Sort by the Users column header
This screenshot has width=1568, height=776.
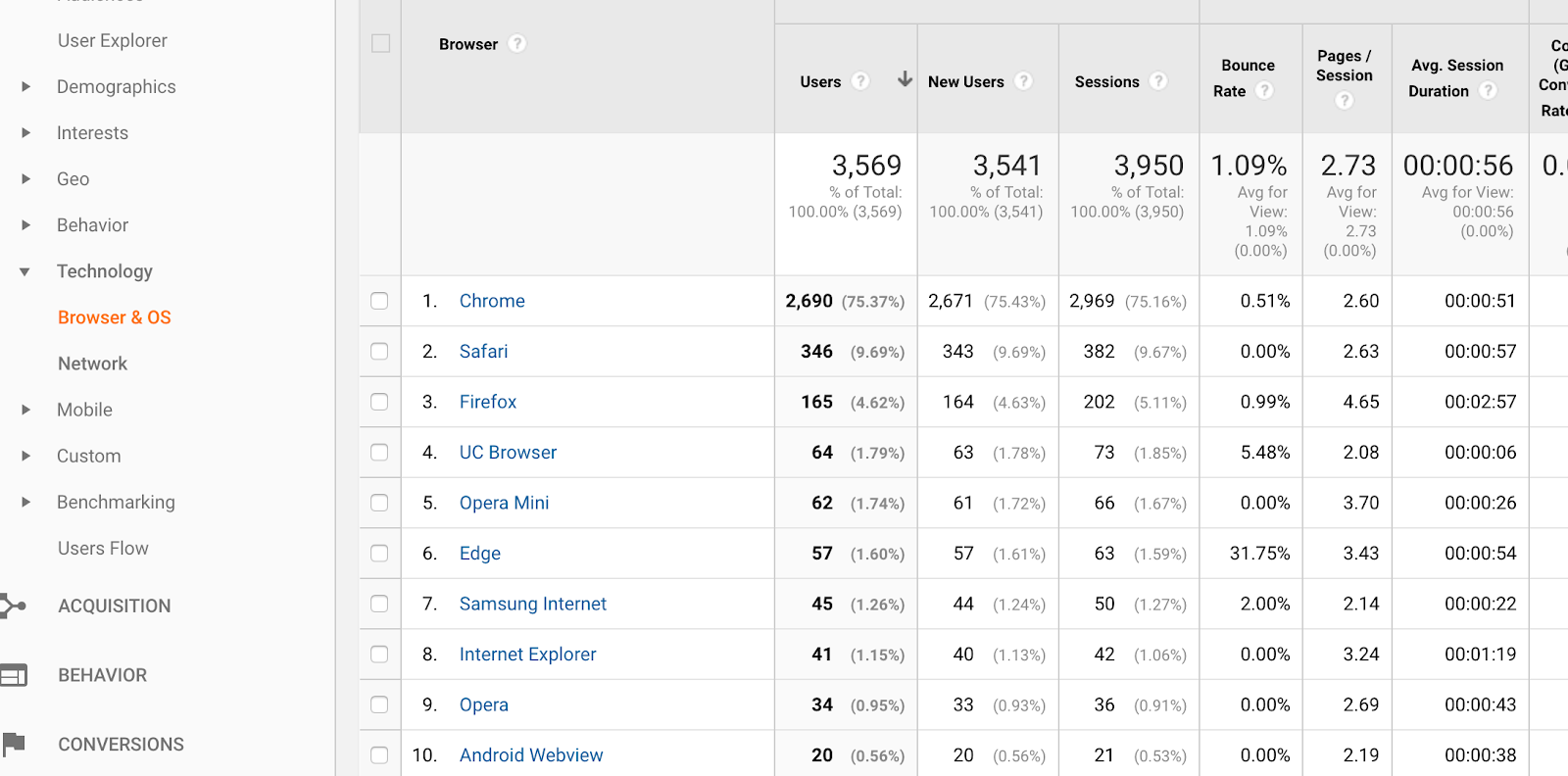(820, 82)
